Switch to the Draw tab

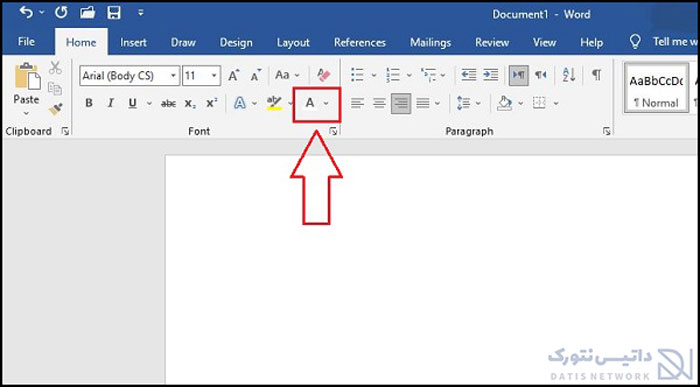183,42
